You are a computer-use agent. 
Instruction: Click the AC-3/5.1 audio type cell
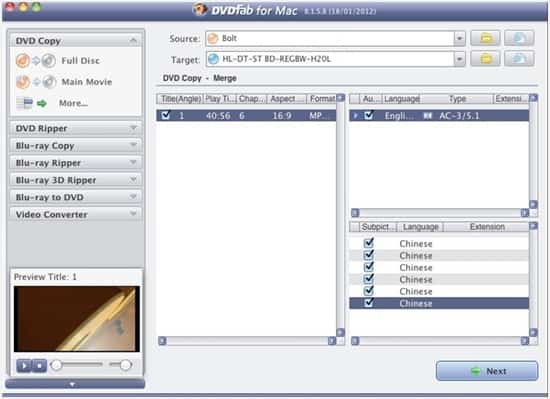pos(459,115)
